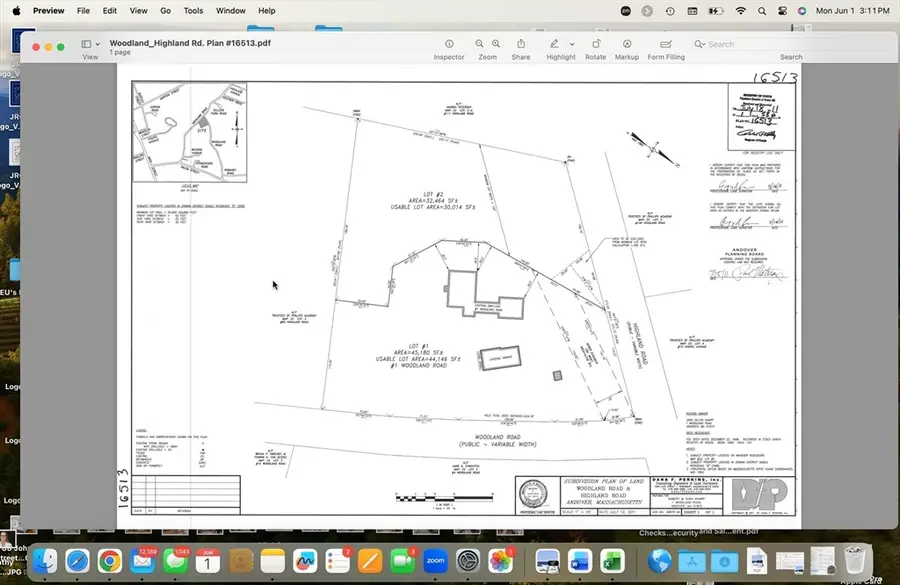Launch Google Chrome from the Dock
Screen dimensions: 900x585
pyautogui.click(x=109, y=560)
